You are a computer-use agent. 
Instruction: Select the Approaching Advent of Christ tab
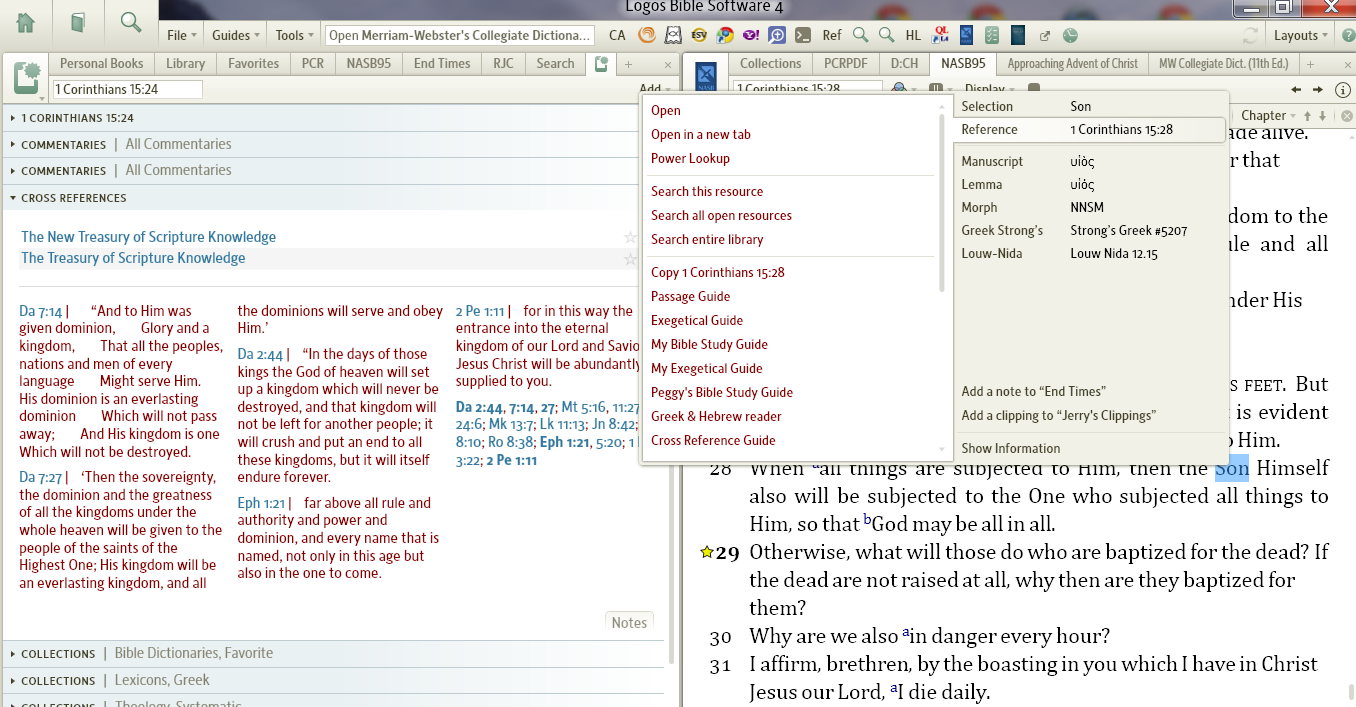tap(1072, 63)
